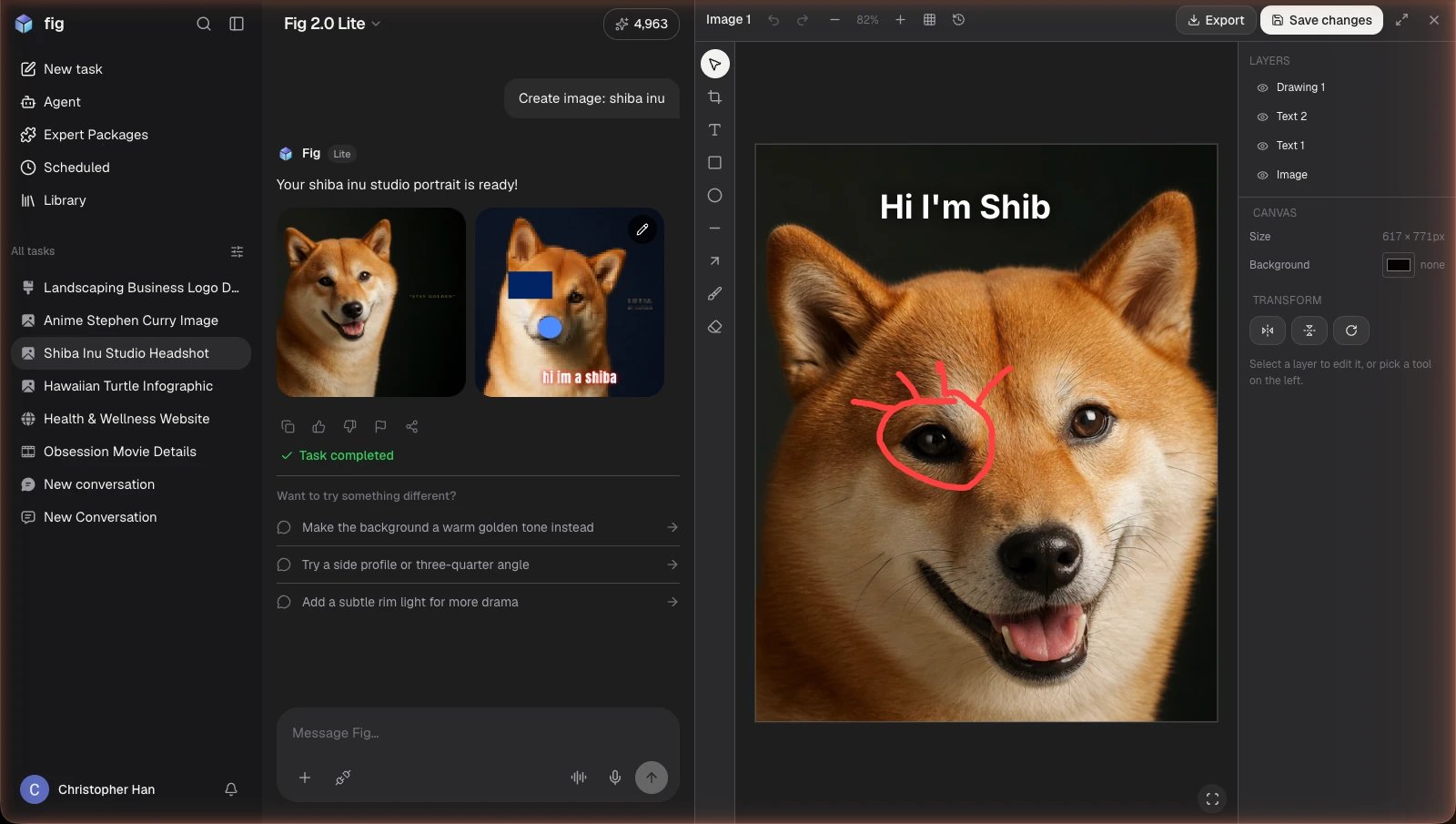Choose subtle rim light suggestion

[478, 602]
